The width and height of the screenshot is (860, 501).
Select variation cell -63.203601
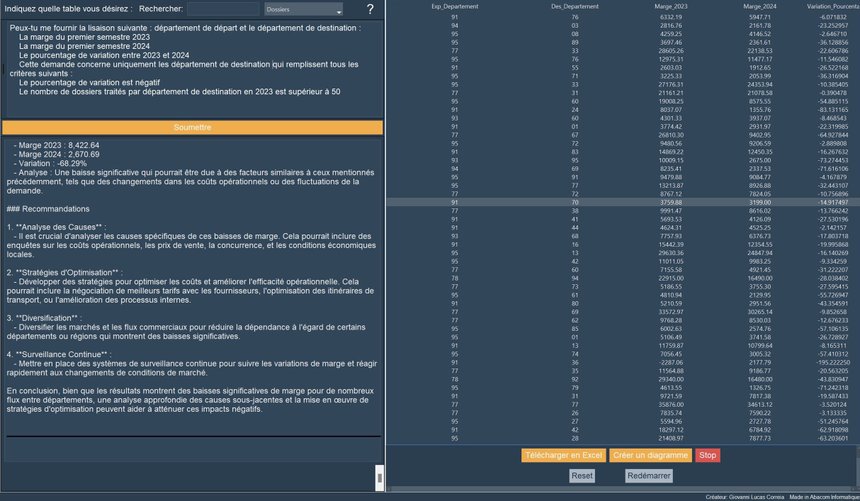coord(833,438)
